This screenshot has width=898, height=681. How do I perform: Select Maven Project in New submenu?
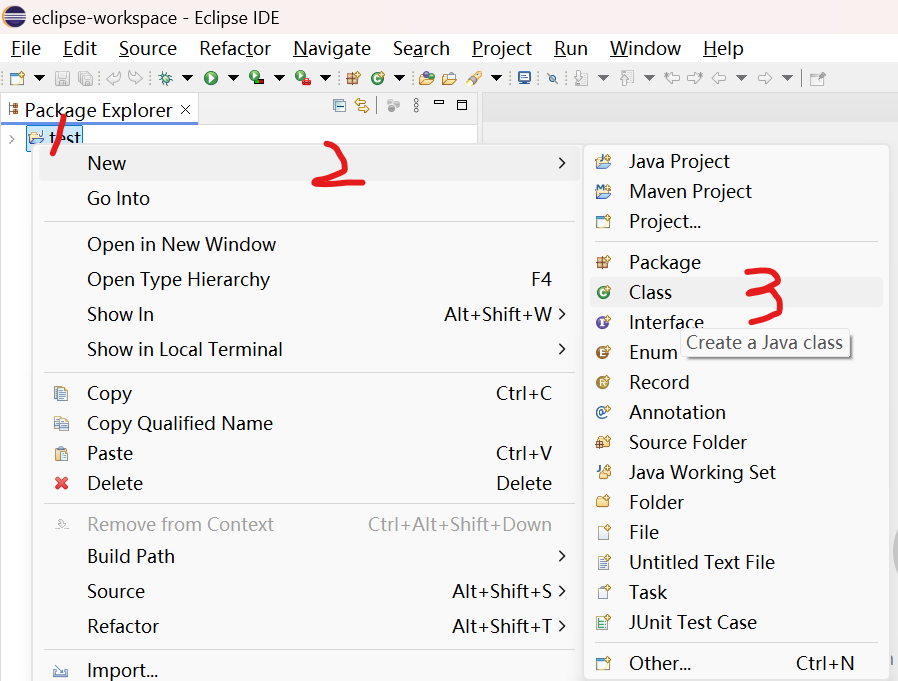[x=736, y=191]
